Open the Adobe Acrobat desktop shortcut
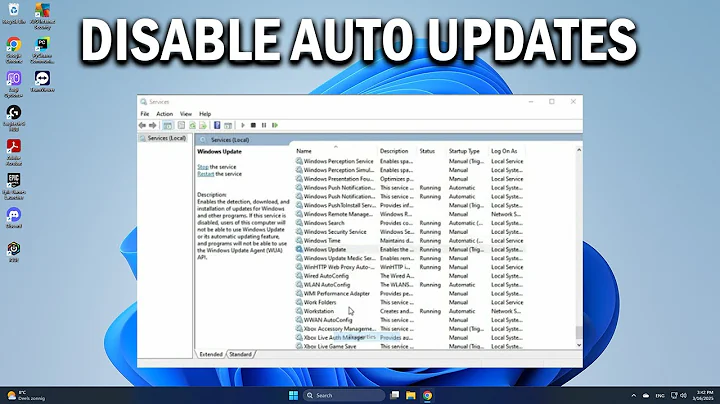This screenshot has width=720, height=404. (x=14, y=152)
